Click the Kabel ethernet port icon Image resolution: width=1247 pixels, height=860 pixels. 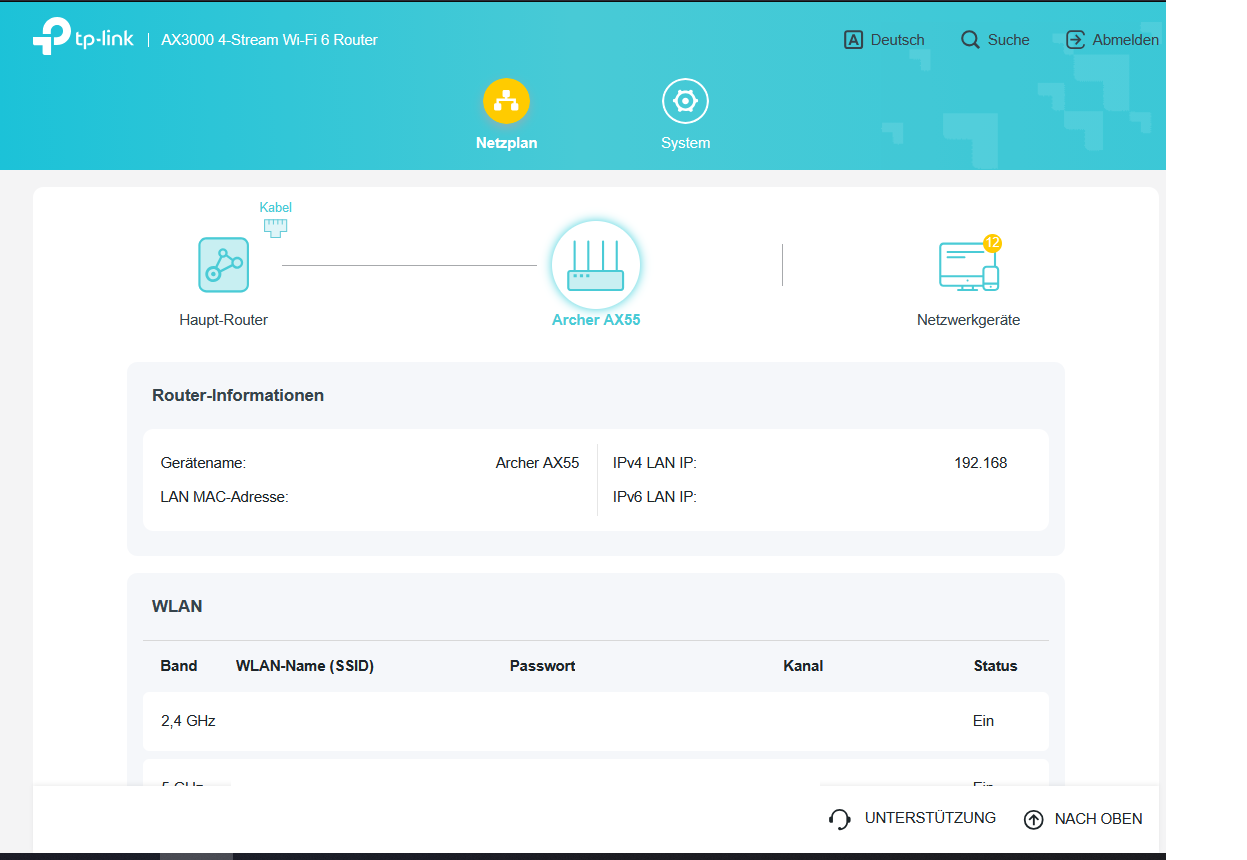(x=275, y=228)
